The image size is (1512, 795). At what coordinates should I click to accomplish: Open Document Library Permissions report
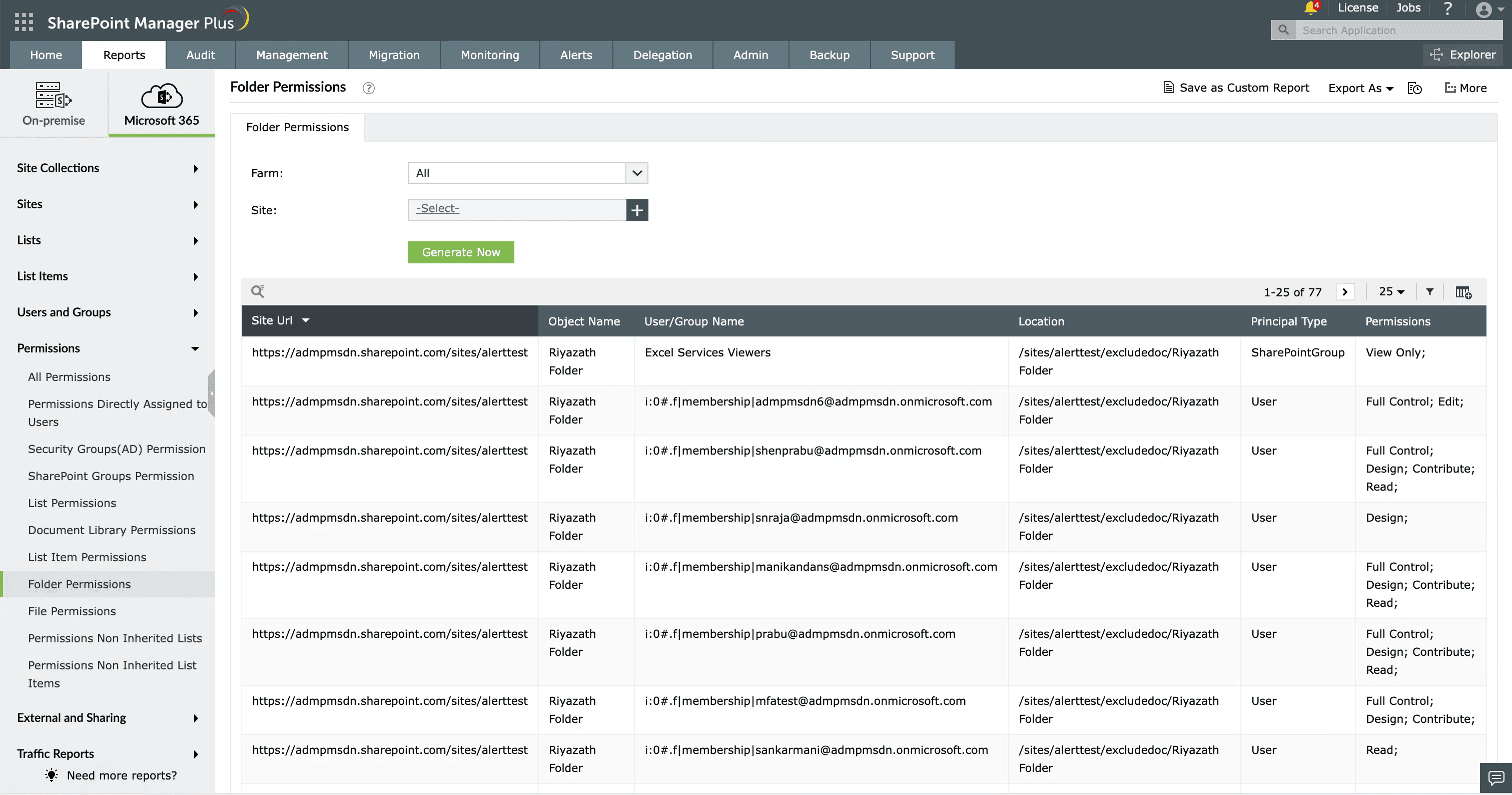[x=112, y=530]
